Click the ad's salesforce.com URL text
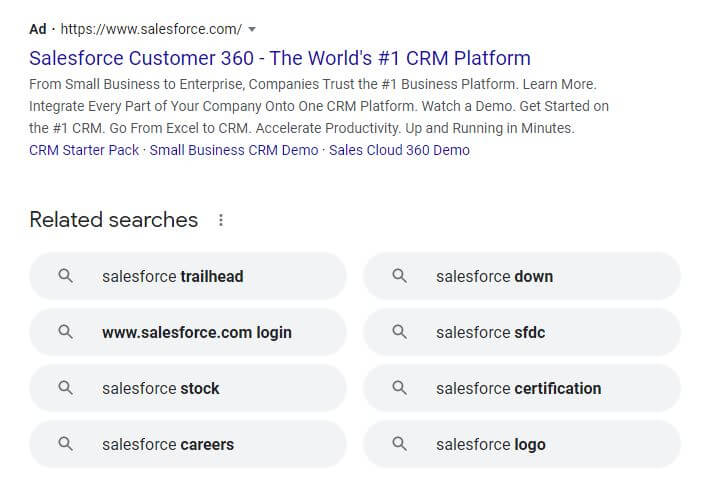The height and width of the screenshot is (484, 711). (150, 29)
